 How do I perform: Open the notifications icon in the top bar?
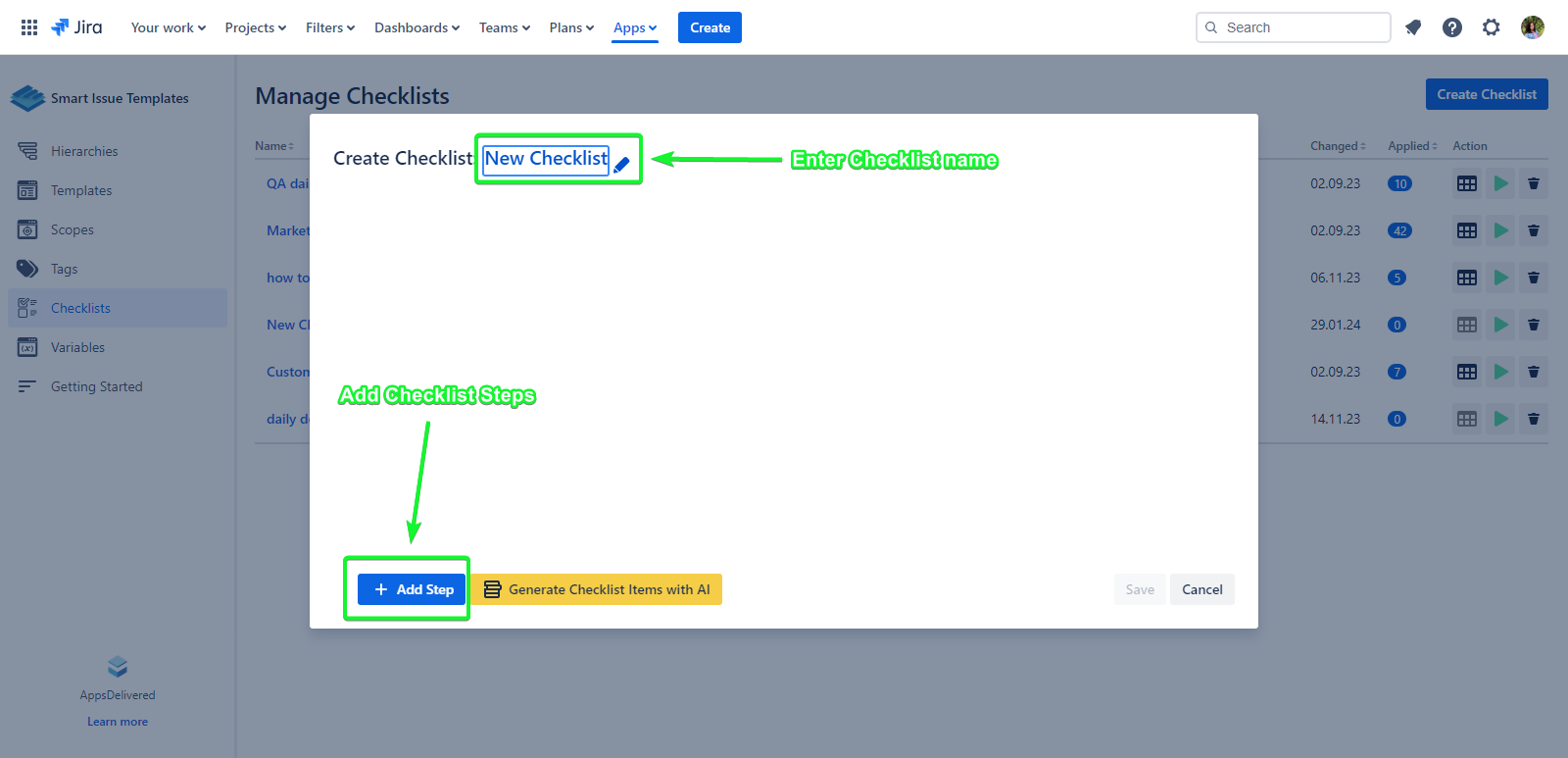1413,27
